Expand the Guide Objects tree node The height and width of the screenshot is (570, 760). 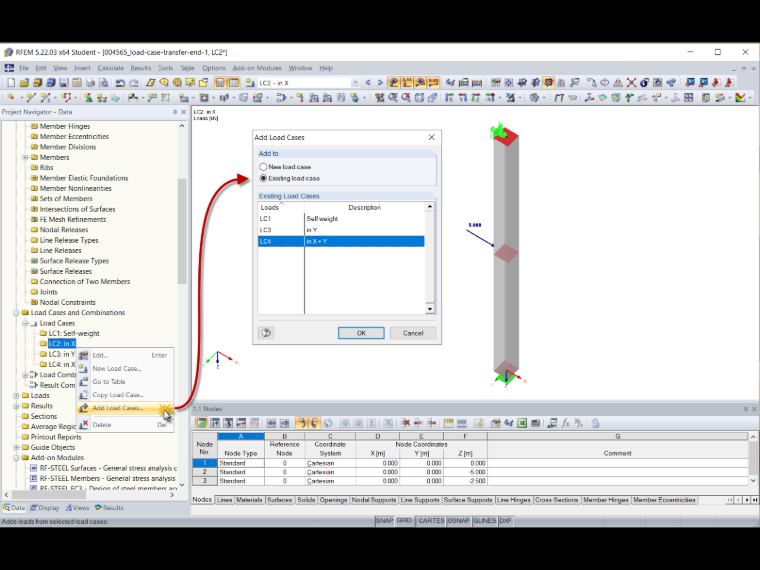point(16,447)
